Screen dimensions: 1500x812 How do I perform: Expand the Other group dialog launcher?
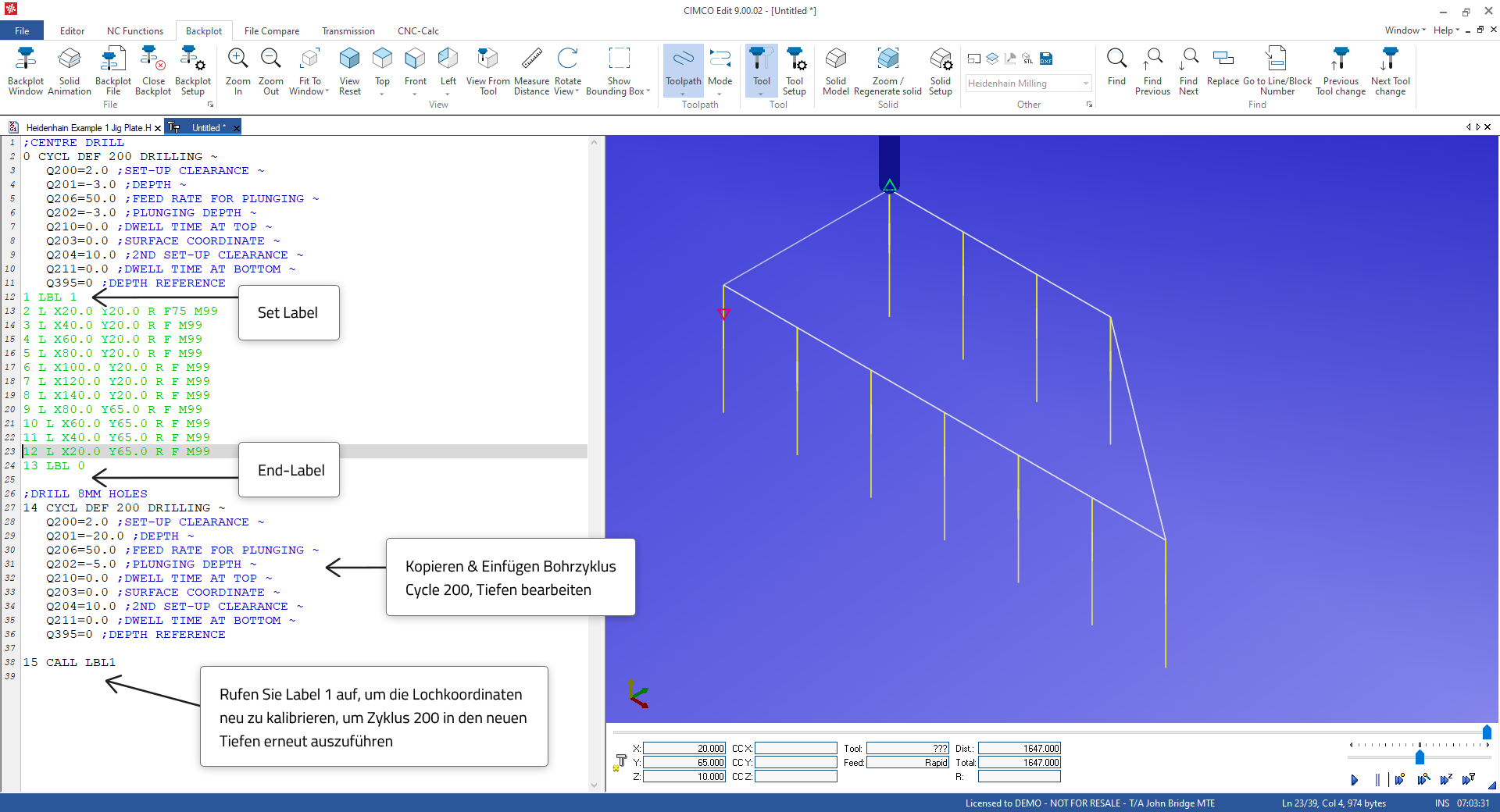[x=1089, y=105]
